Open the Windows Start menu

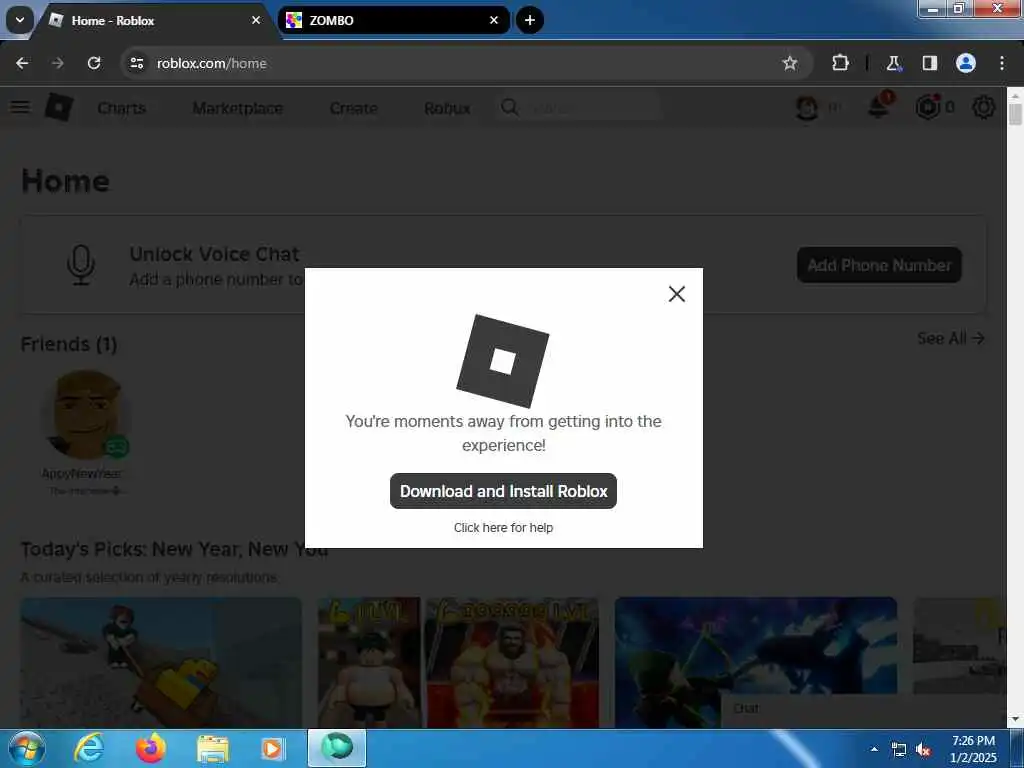tap(27, 748)
